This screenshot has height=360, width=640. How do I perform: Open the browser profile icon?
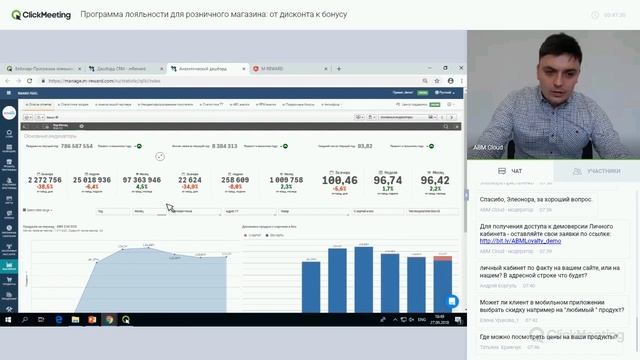(451, 81)
